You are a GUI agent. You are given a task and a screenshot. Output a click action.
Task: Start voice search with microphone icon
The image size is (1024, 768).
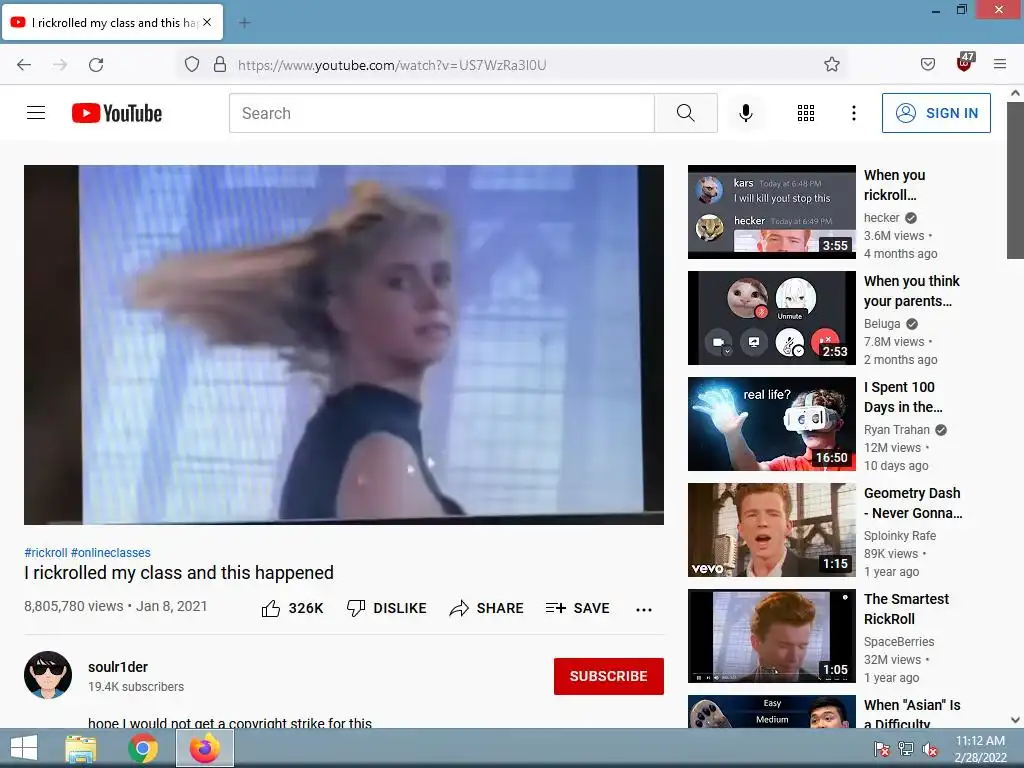746,113
